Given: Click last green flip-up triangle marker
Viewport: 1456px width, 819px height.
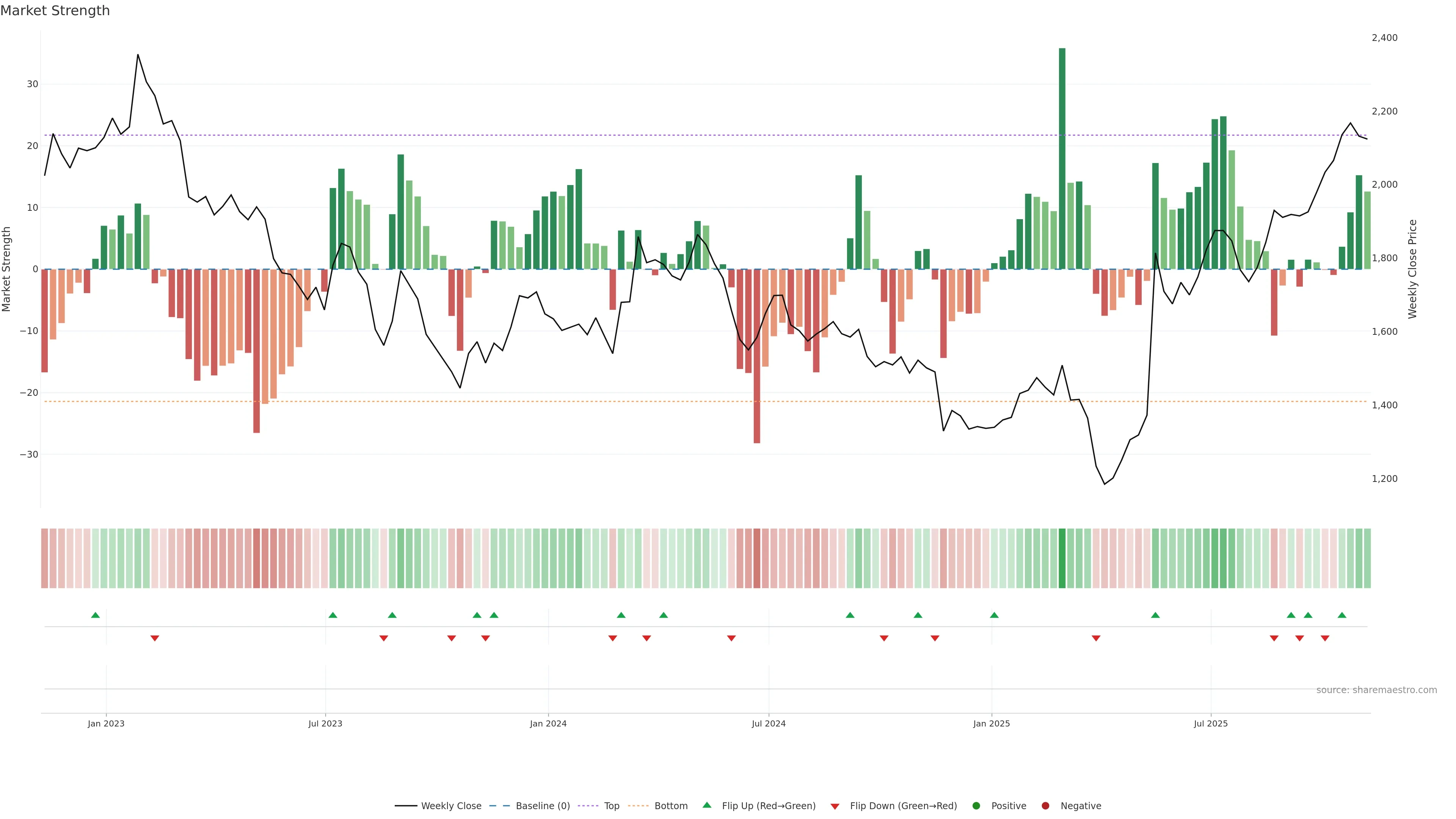Looking at the screenshot, I should pyautogui.click(x=1342, y=615).
